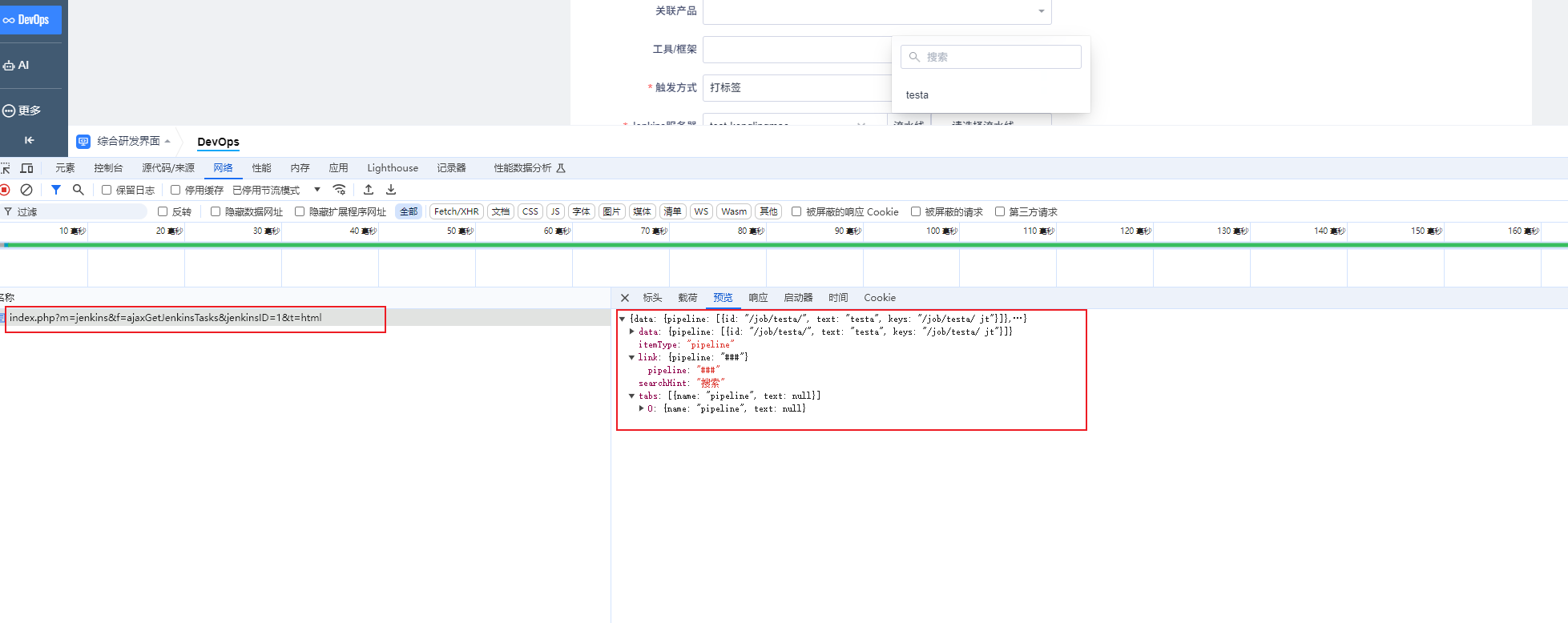This screenshot has width=1568, height=623.
Task: Open network search magnifier icon
Action: pyautogui.click(x=78, y=190)
